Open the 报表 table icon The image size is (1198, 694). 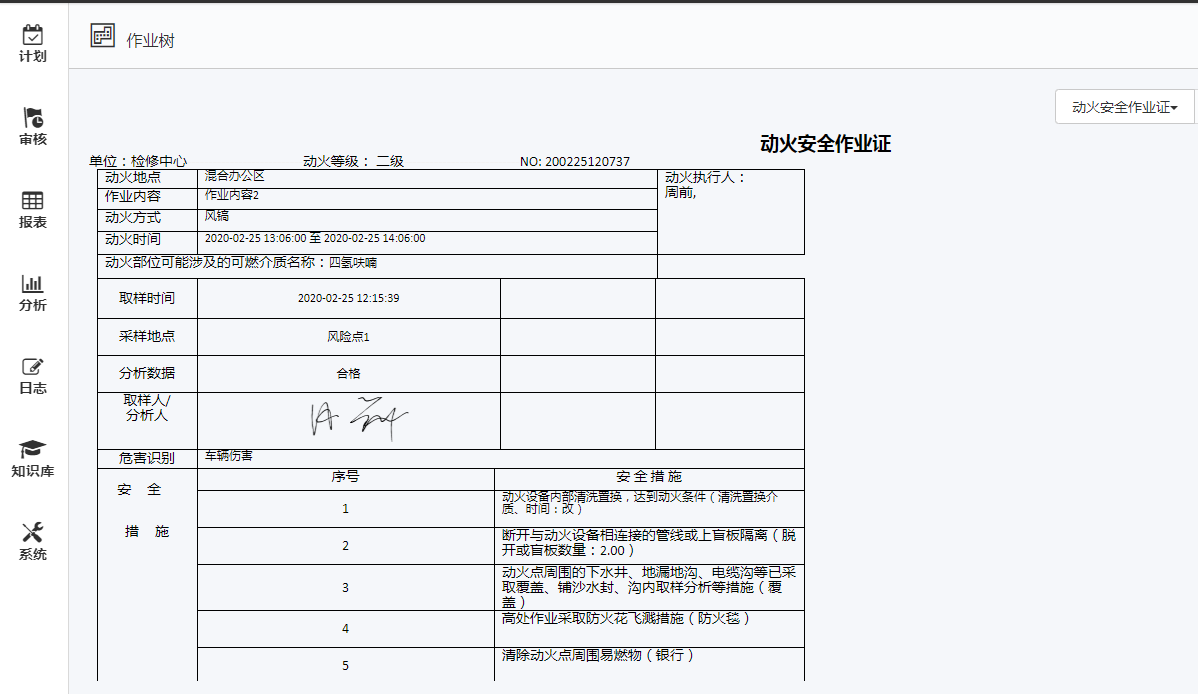tap(33, 201)
